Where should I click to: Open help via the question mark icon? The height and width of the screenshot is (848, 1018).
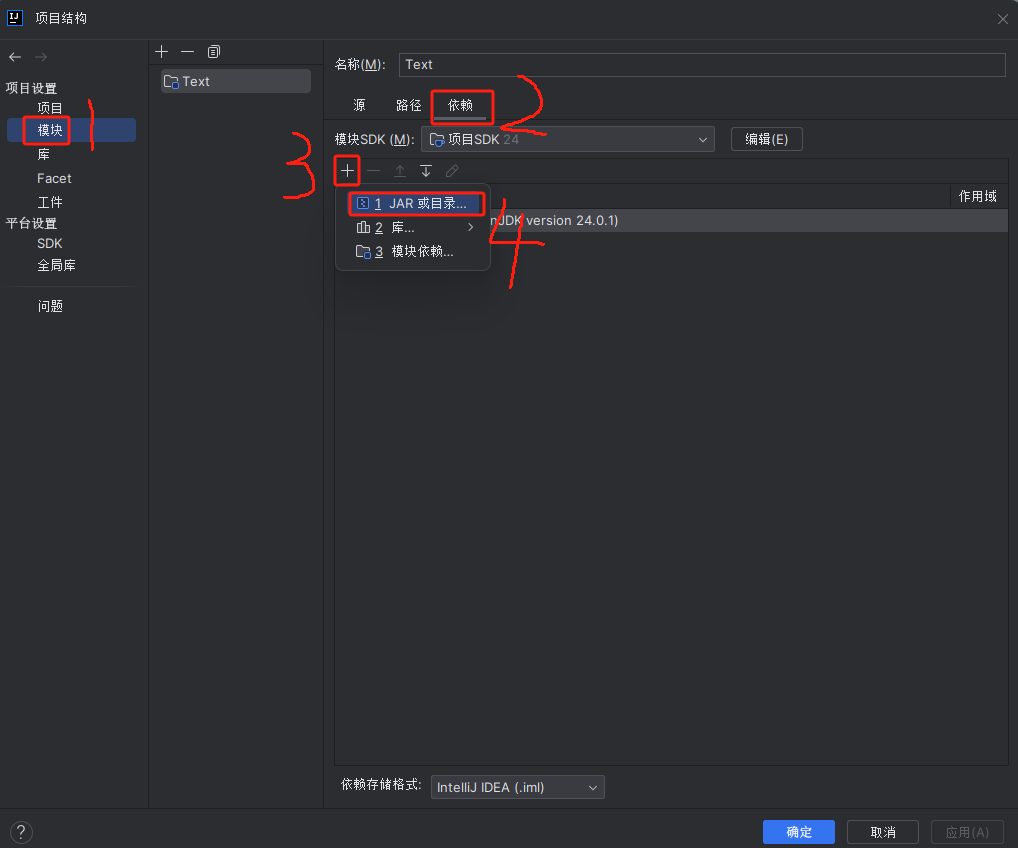point(20,831)
